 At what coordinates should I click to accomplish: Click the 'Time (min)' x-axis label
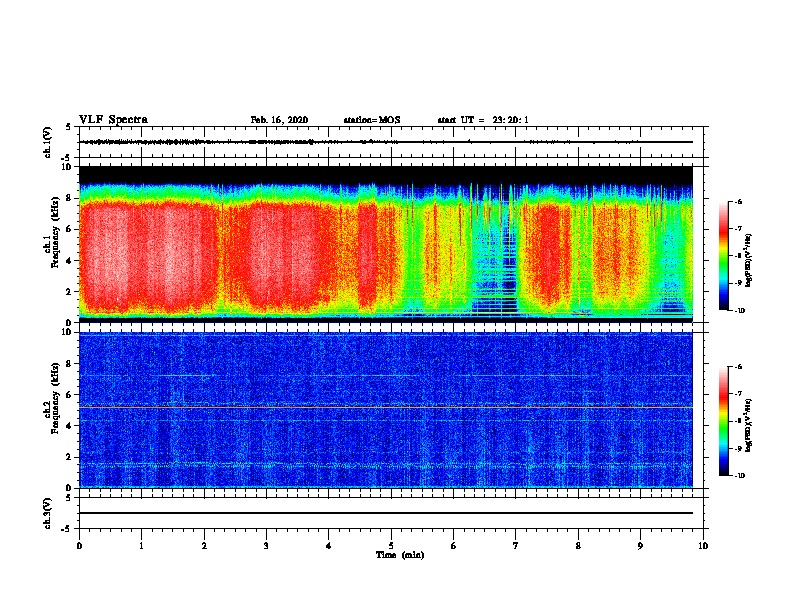point(400,555)
